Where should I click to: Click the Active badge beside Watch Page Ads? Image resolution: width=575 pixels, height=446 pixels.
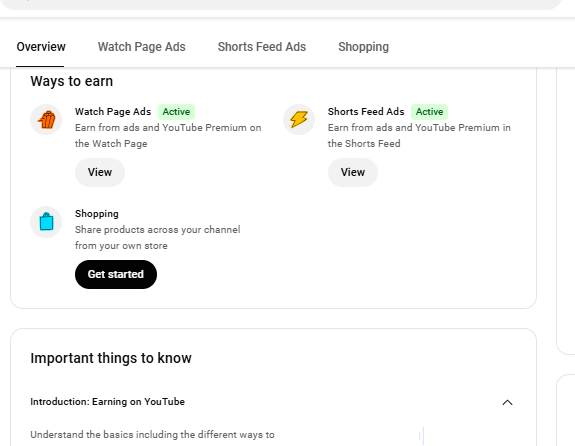(x=176, y=112)
